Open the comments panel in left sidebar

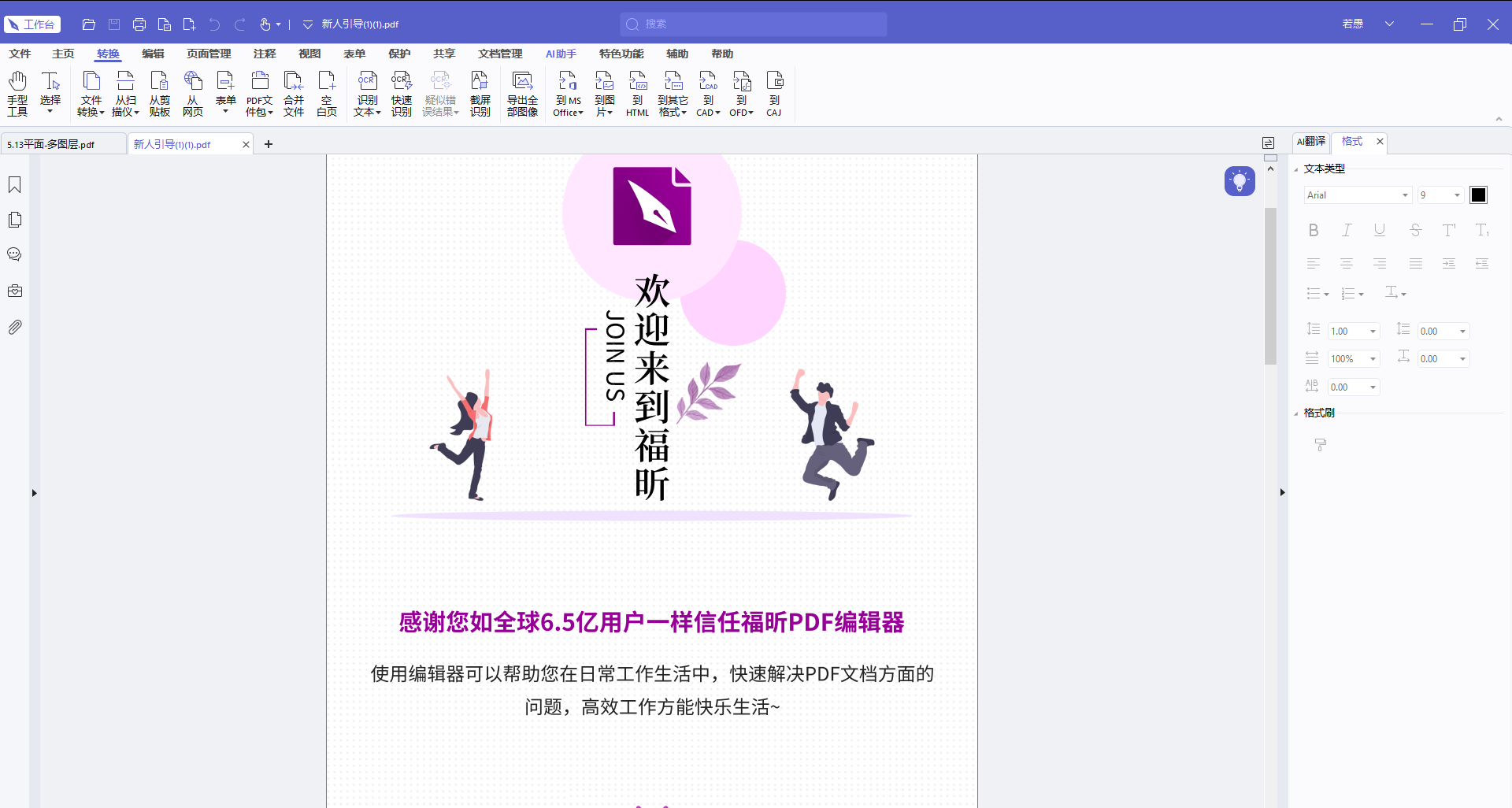[x=15, y=255]
